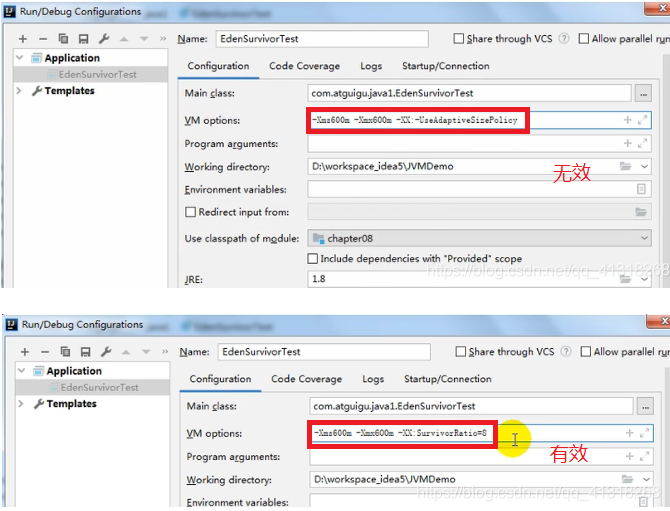Click the VM options plus icon in upper dialog
The height and width of the screenshot is (511, 670).
tap(627, 120)
